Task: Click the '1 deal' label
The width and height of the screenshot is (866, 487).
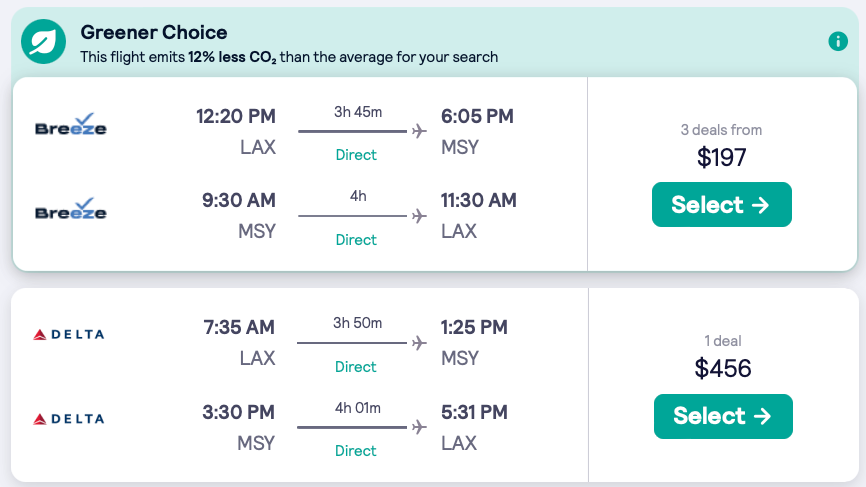Action: pyautogui.click(x=722, y=341)
